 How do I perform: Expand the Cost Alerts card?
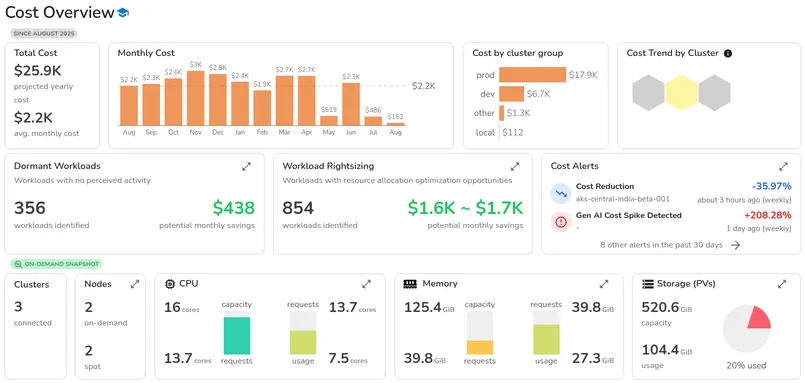pos(783,167)
